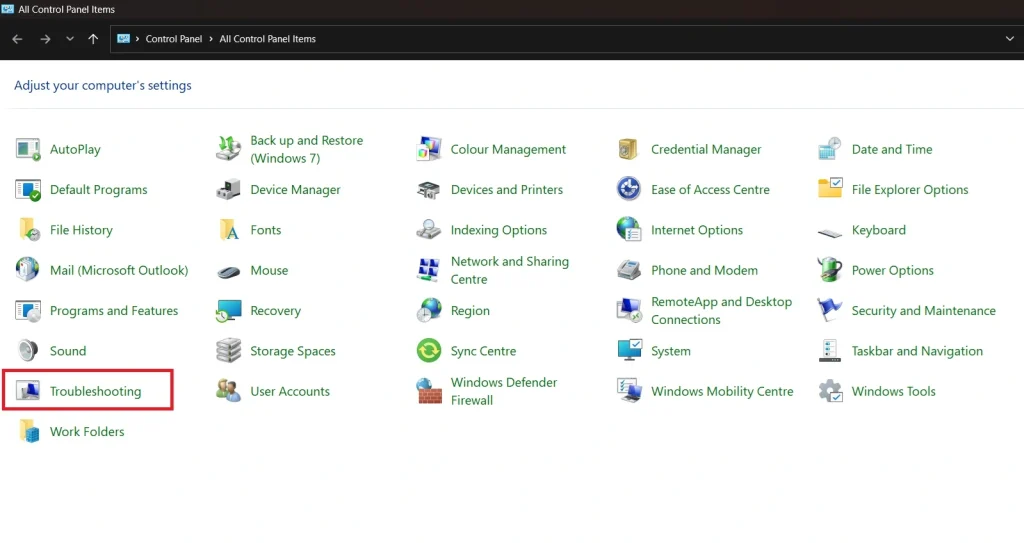Image resolution: width=1024 pixels, height=543 pixels.
Task: Open the Programs and Features icon
Action: (x=28, y=310)
